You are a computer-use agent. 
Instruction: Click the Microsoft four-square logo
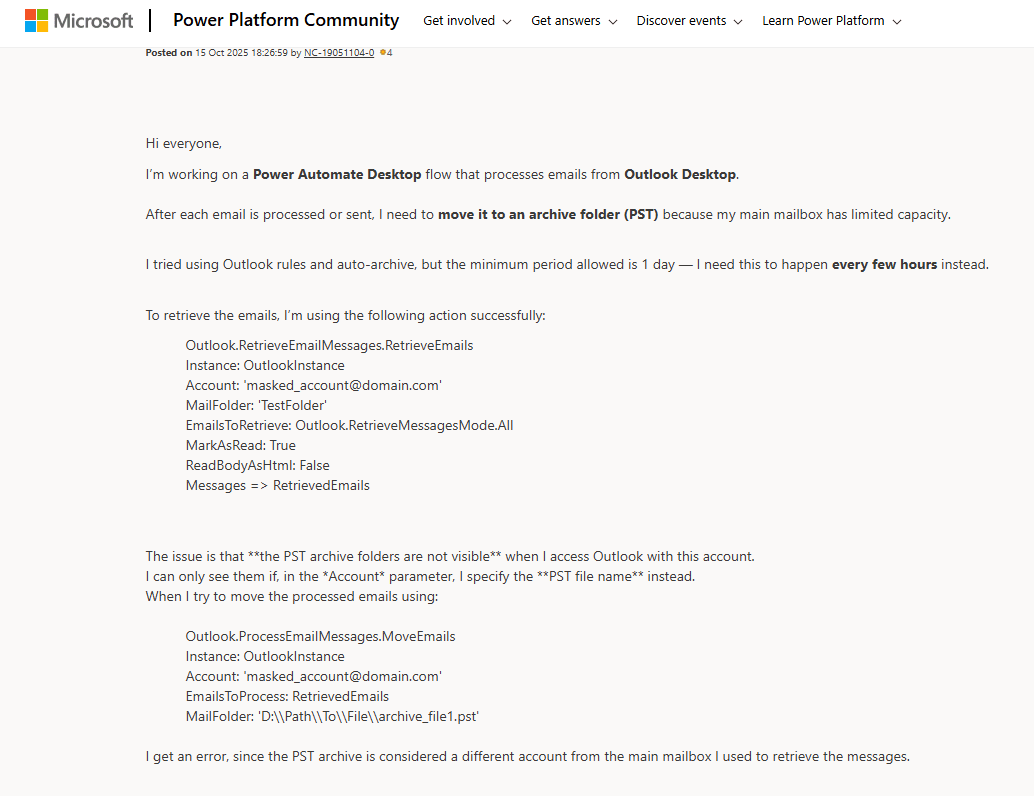37,21
